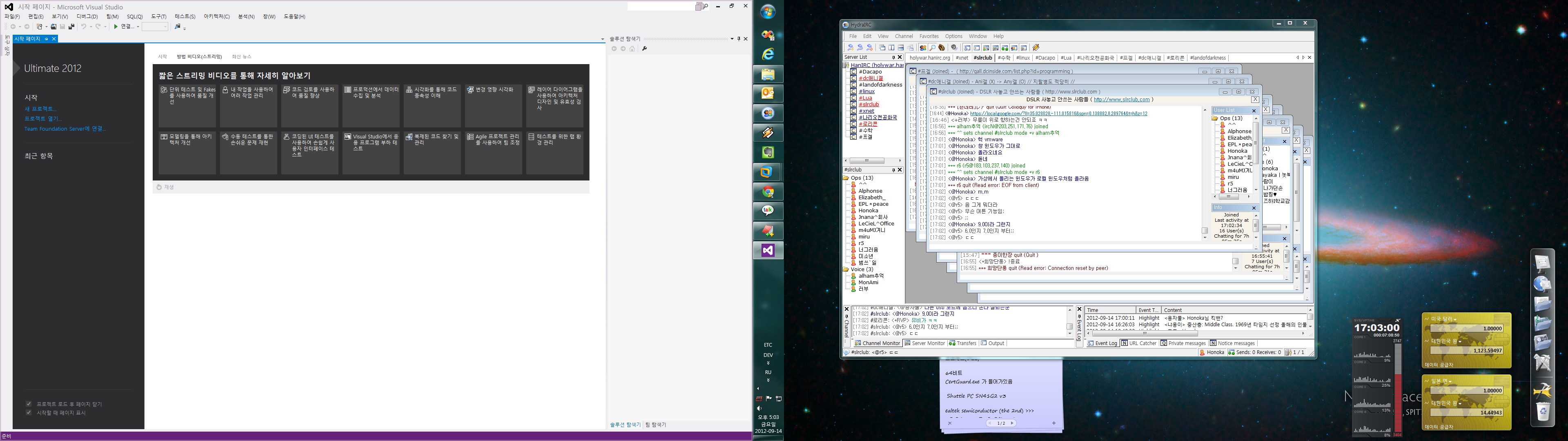Click the 새 프로젝트... link

coord(40,109)
